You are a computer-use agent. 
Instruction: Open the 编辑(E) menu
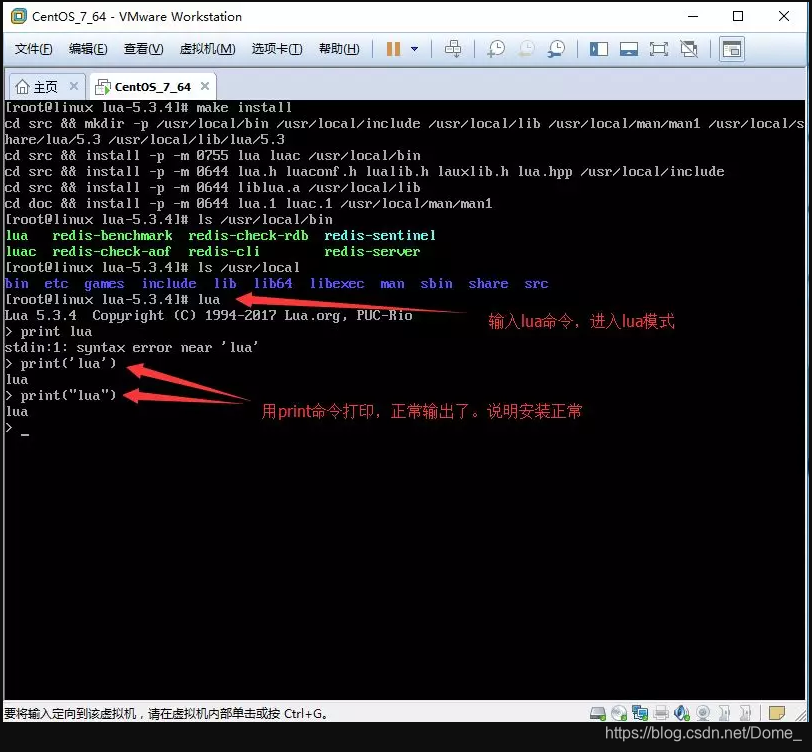(x=88, y=49)
